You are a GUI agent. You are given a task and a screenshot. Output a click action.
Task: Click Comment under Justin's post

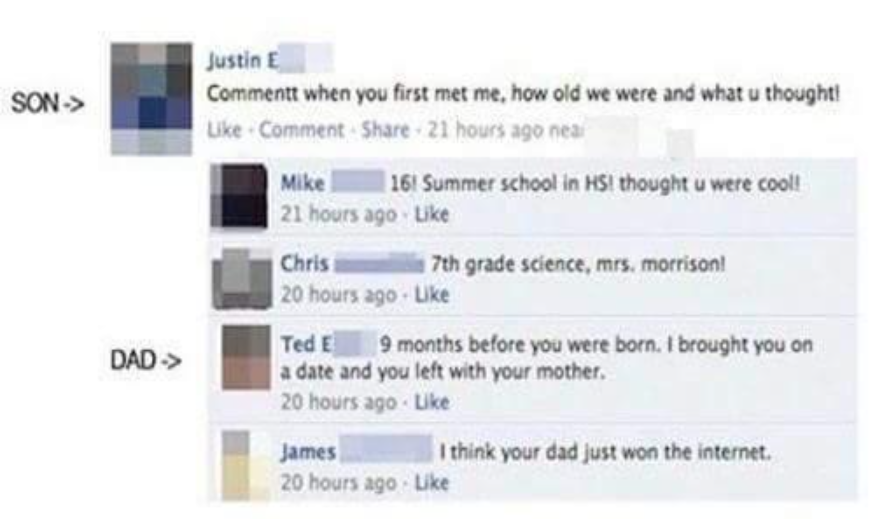[x=302, y=130]
